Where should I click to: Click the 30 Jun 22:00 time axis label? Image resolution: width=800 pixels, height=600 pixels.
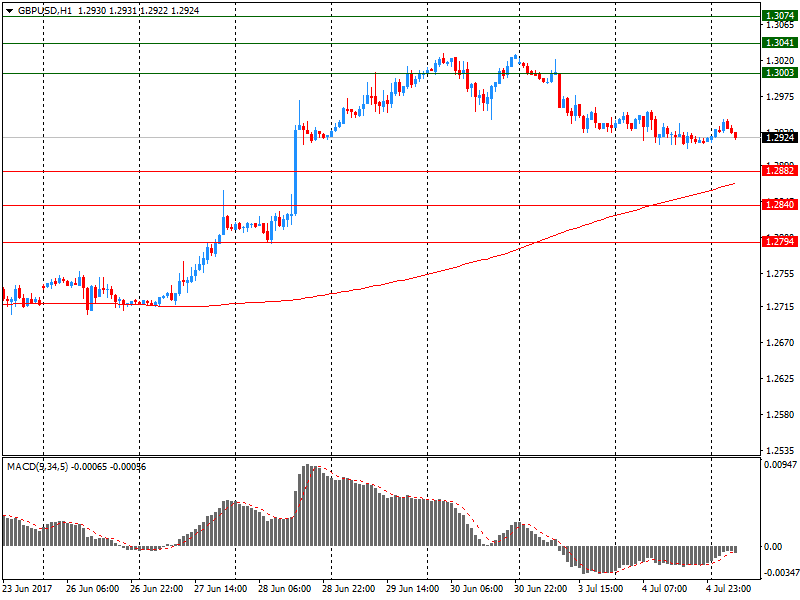pyautogui.click(x=541, y=589)
